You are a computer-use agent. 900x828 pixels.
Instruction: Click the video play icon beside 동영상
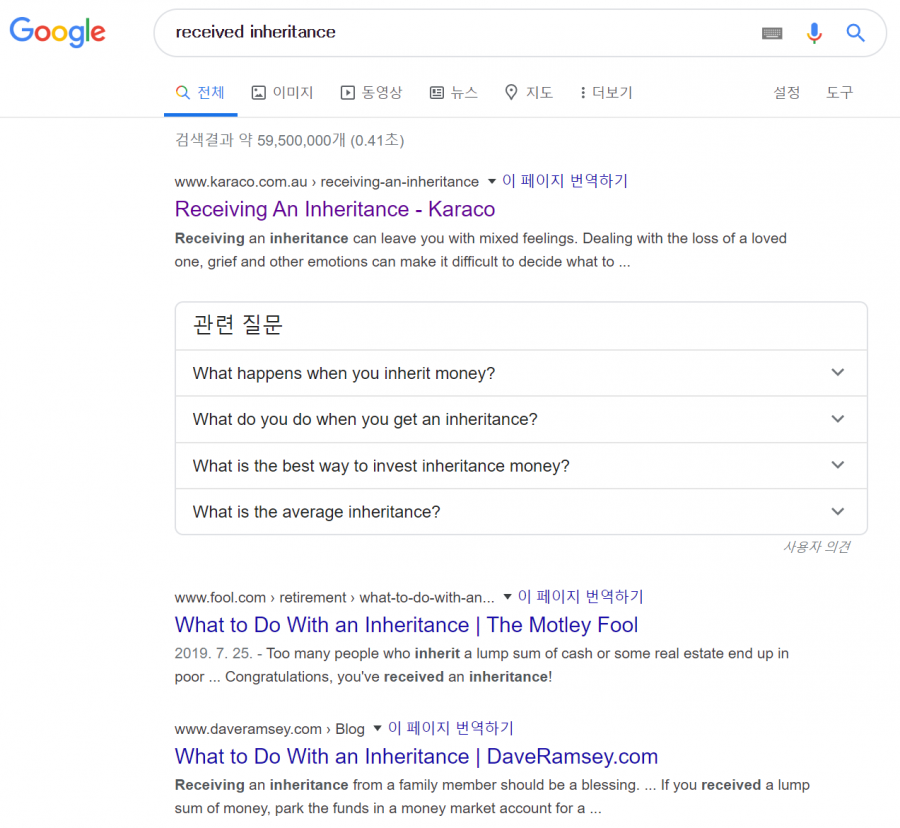point(347,92)
